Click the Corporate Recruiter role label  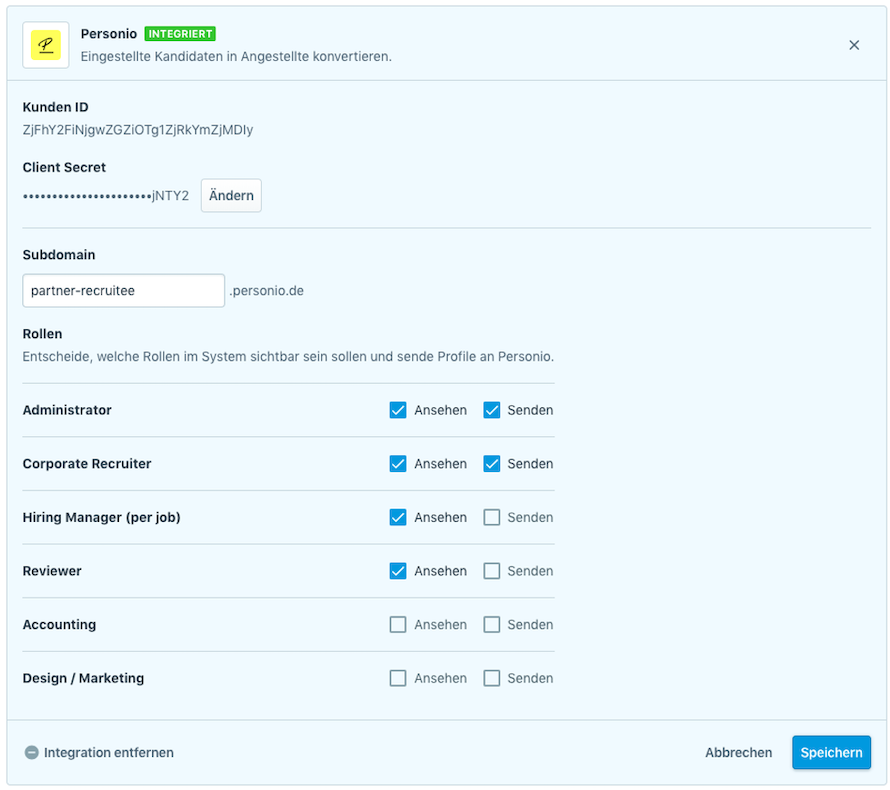coord(87,464)
